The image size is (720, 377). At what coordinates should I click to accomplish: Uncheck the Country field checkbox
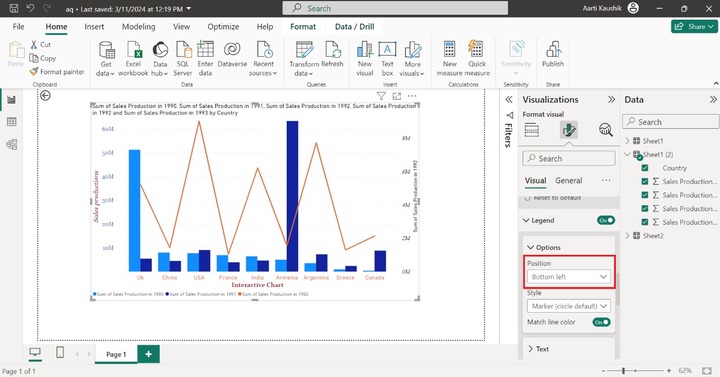pos(645,168)
